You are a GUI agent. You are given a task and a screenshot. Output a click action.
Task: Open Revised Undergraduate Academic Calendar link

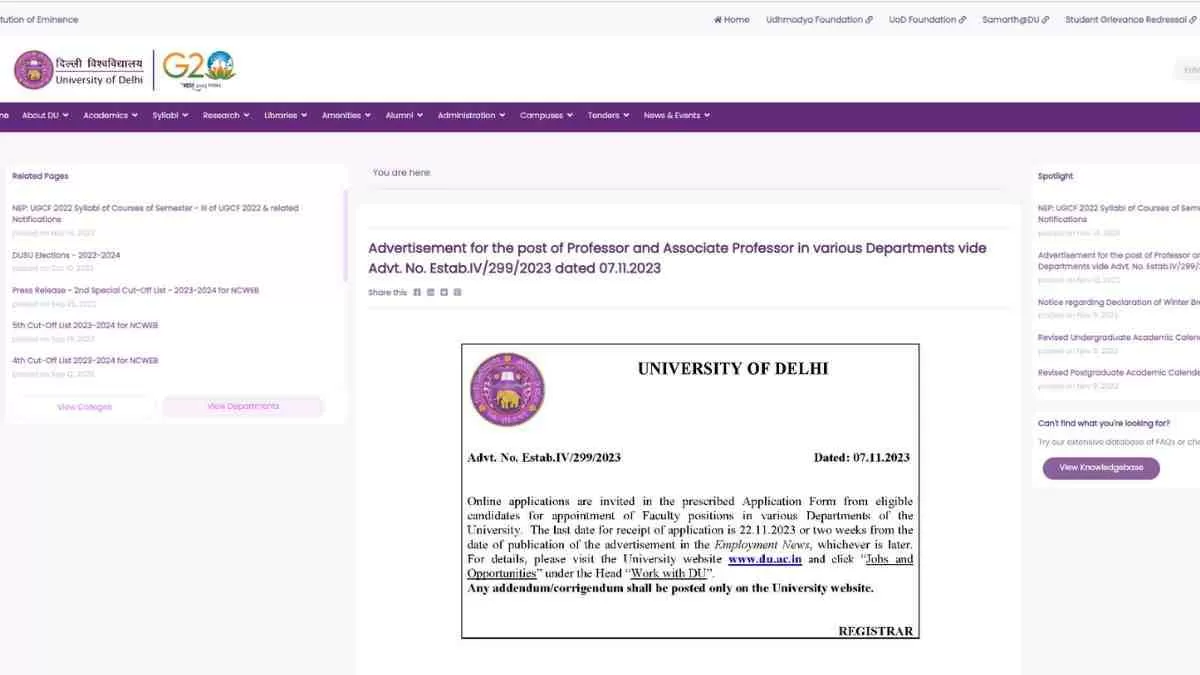[x=1119, y=338]
